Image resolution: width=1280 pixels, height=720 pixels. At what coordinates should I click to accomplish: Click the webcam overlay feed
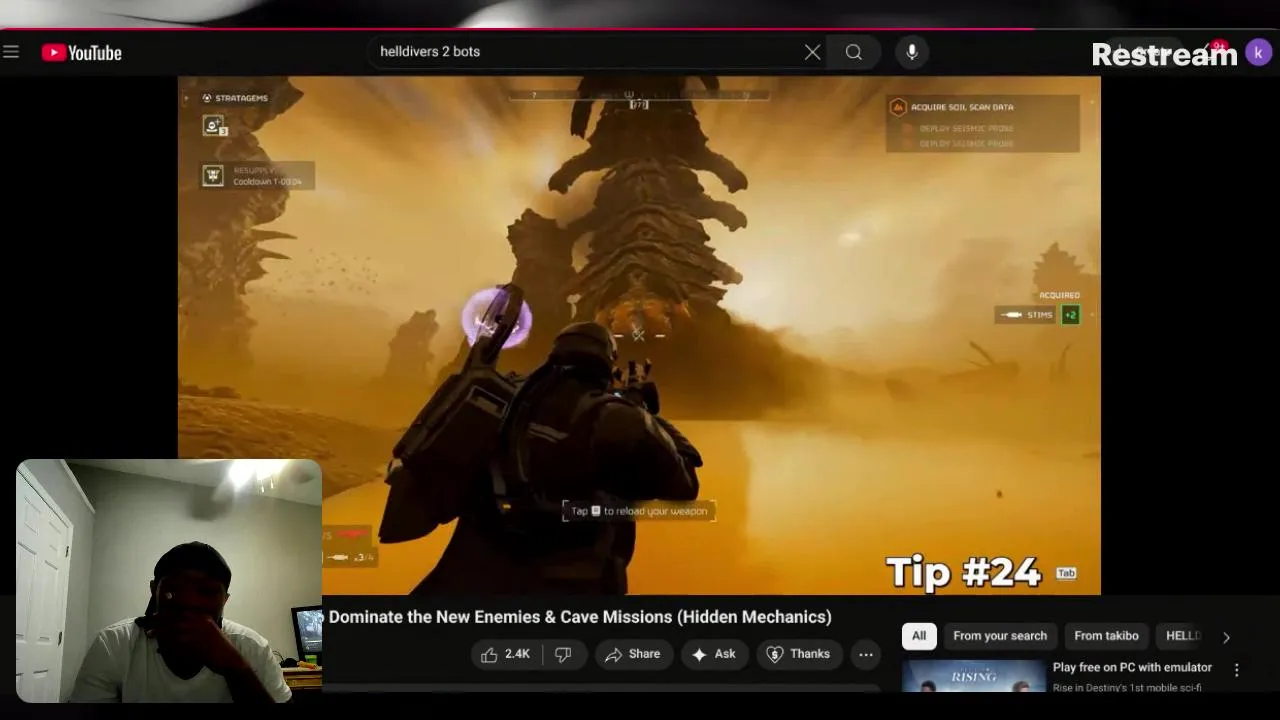(x=169, y=581)
